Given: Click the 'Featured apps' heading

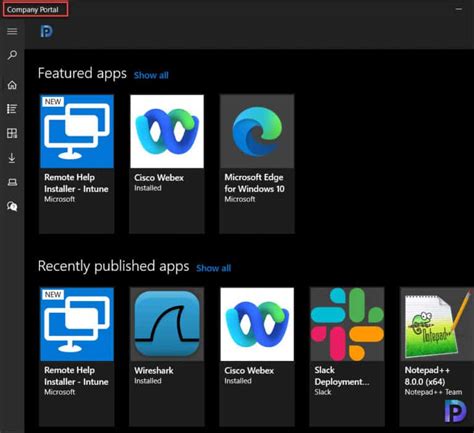Looking at the screenshot, I should pos(82,73).
